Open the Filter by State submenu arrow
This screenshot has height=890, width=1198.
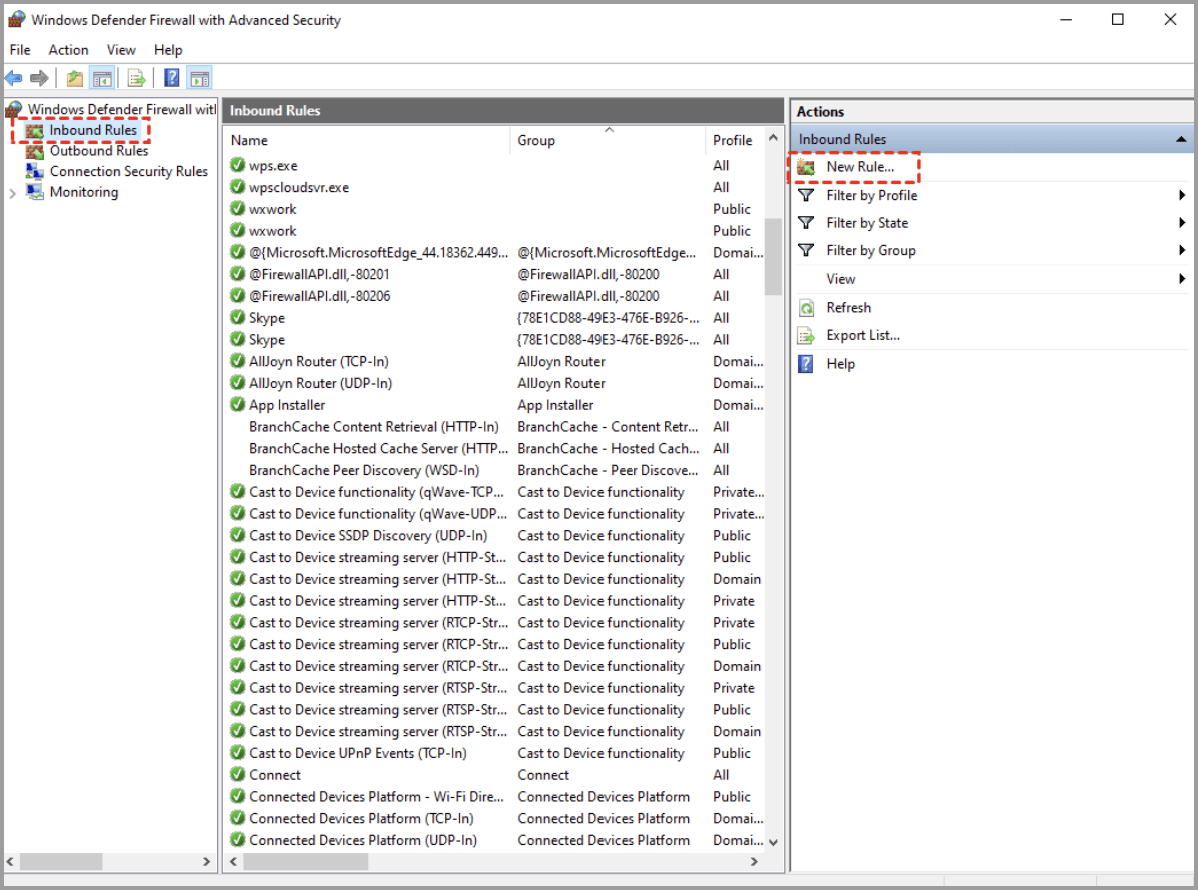click(1181, 223)
